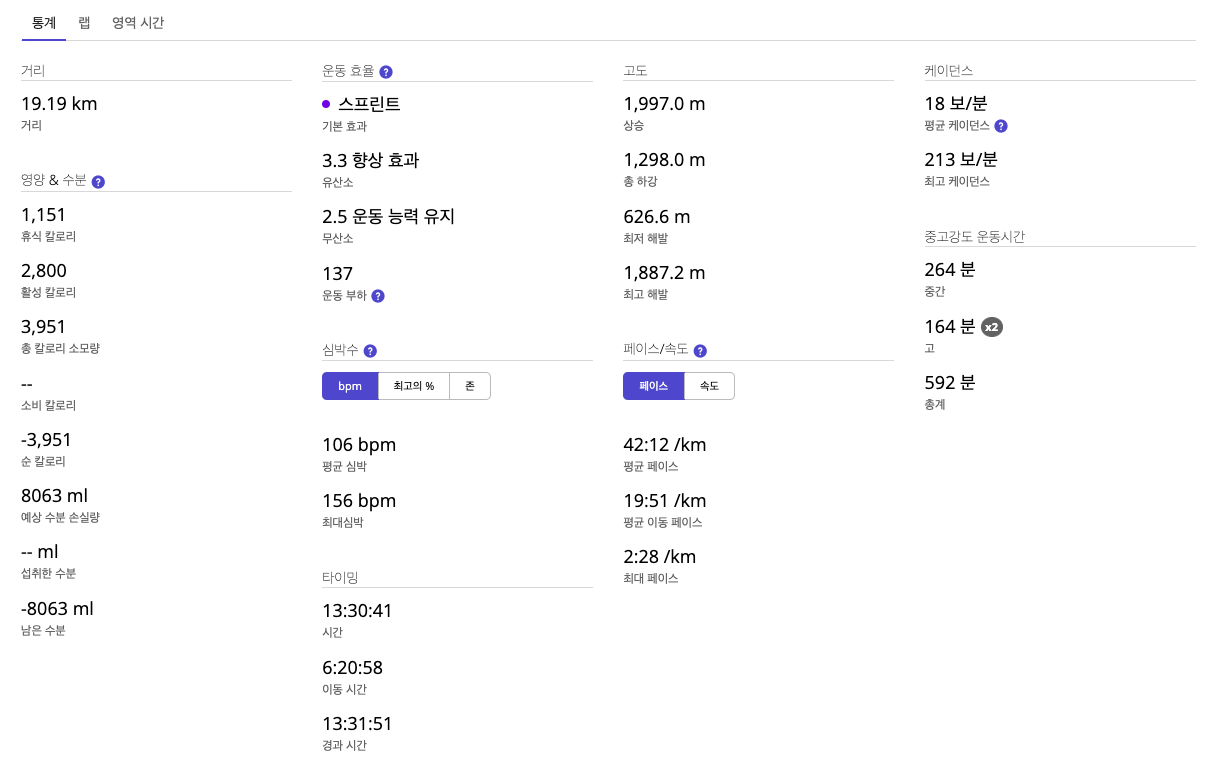Click the 156 bpm max heart rate value

click(x=359, y=500)
